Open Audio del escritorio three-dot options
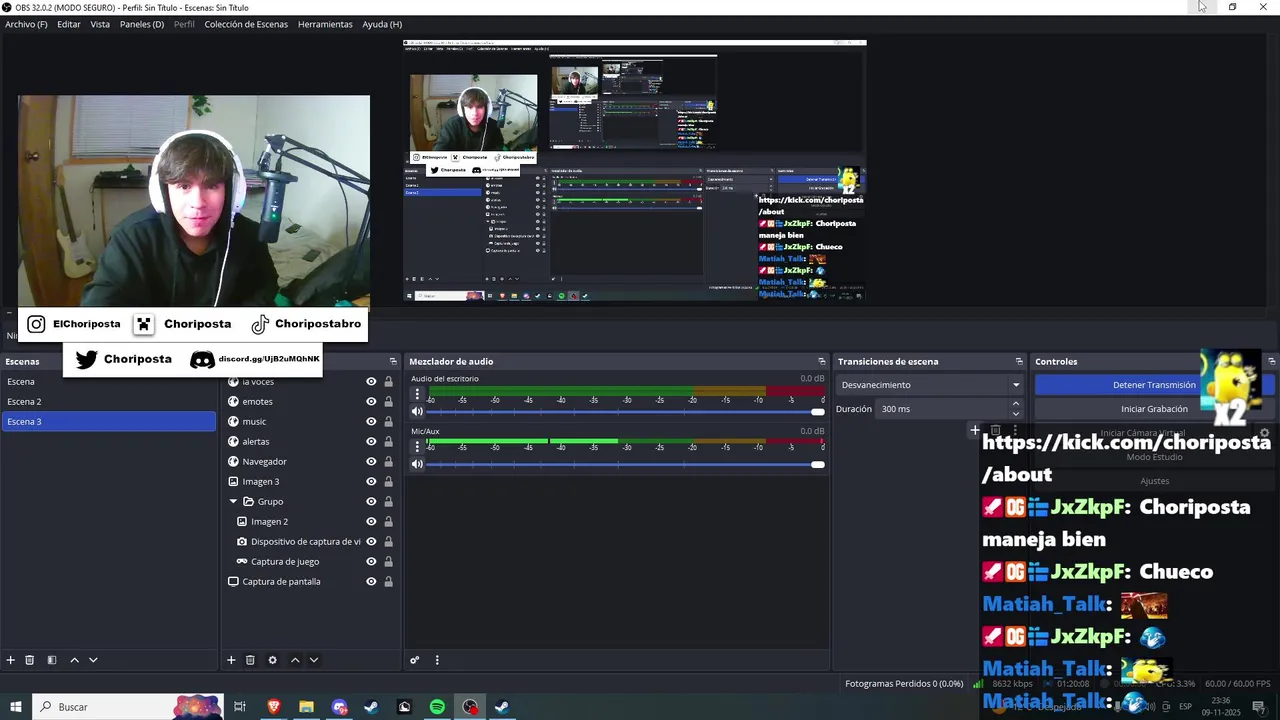Image resolution: width=1280 pixels, height=720 pixels. 417,394
